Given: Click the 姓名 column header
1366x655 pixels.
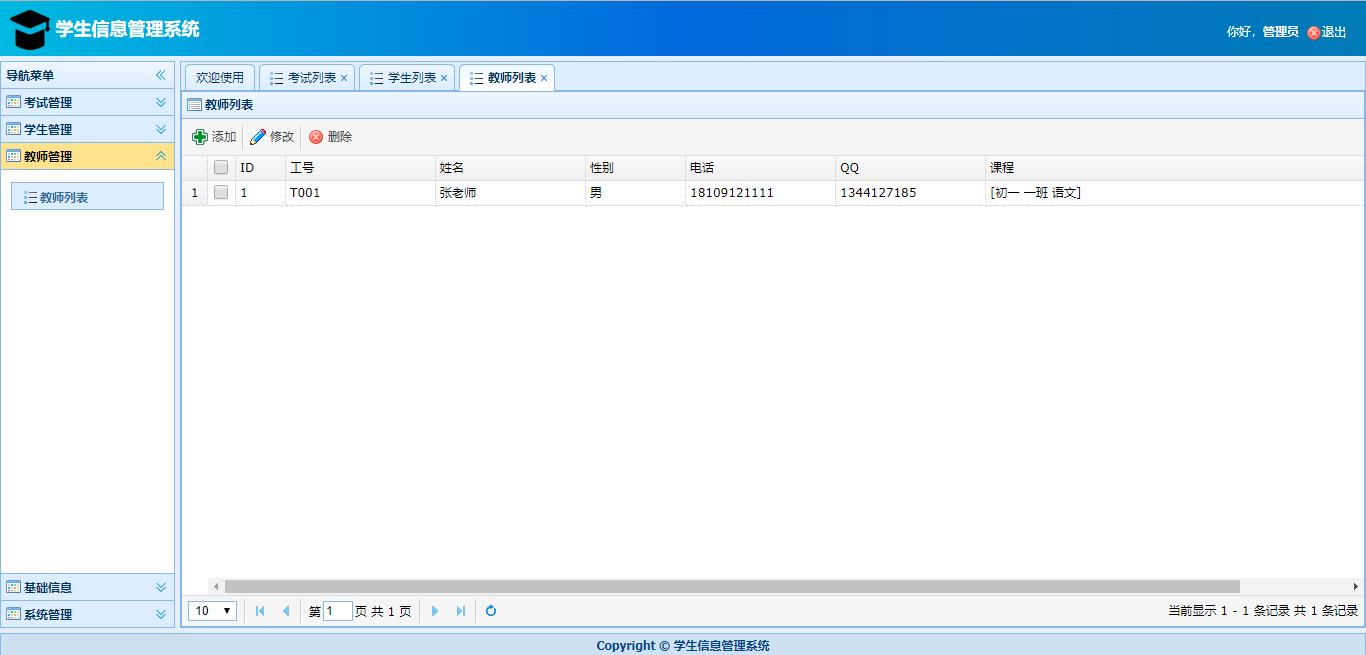Looking at the screenshot, I should click(x=510, y=167).
